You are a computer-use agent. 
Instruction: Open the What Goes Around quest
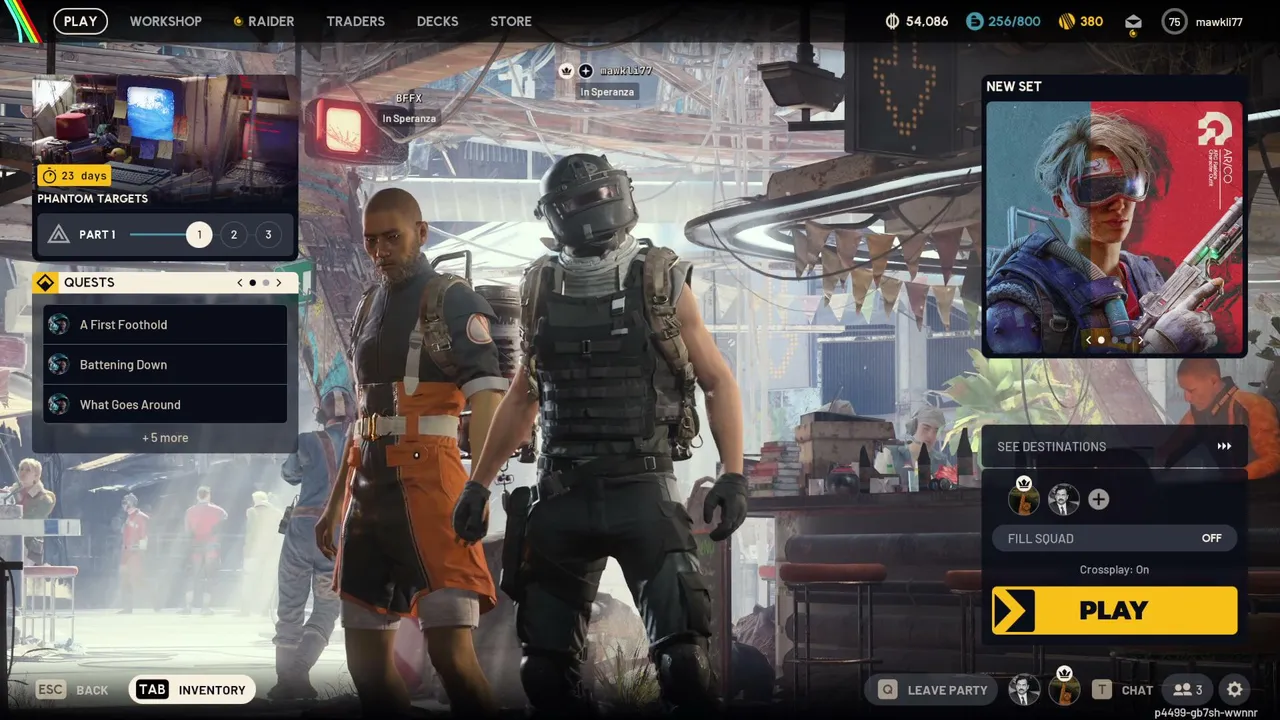[x=165, y=404]
